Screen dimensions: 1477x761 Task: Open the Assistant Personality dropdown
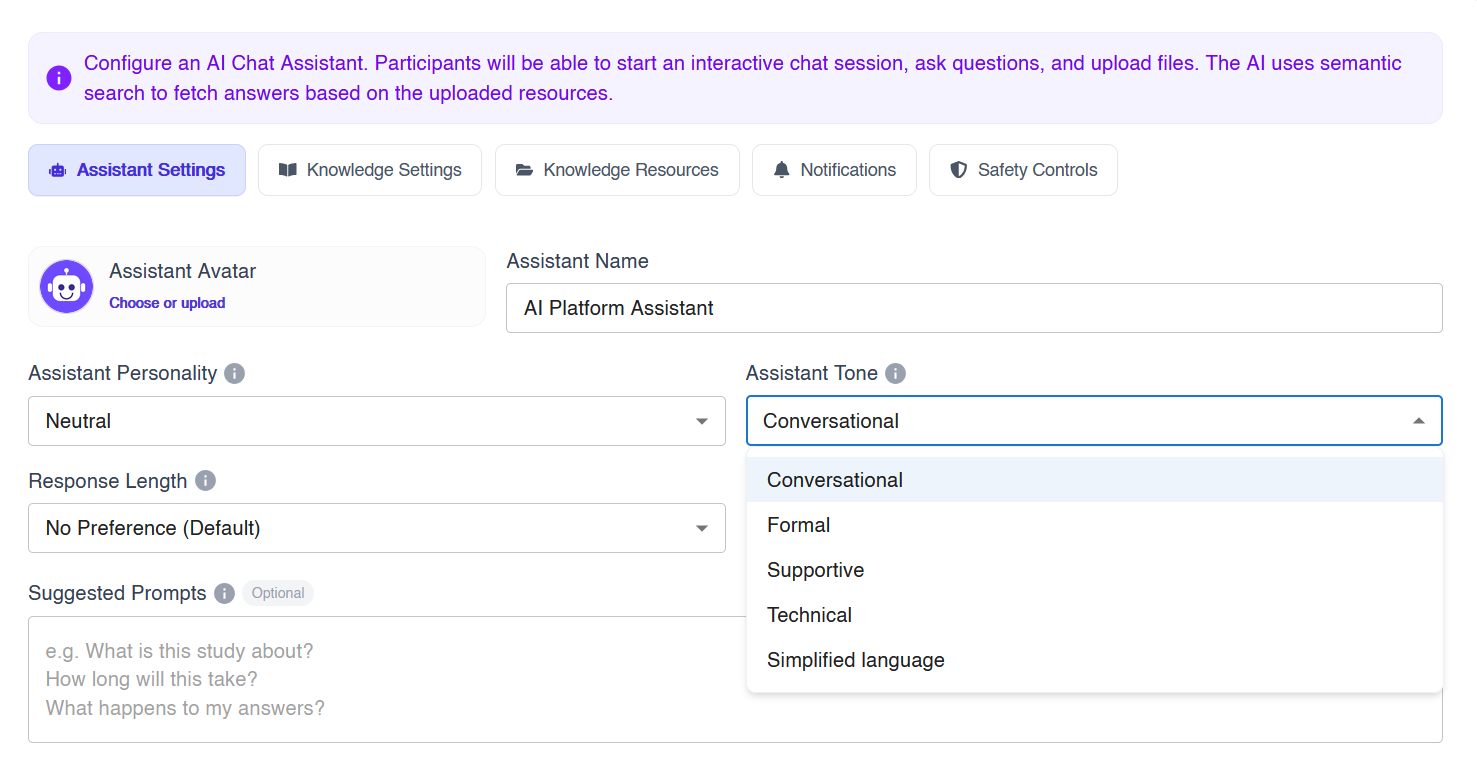tap(377, 421)
